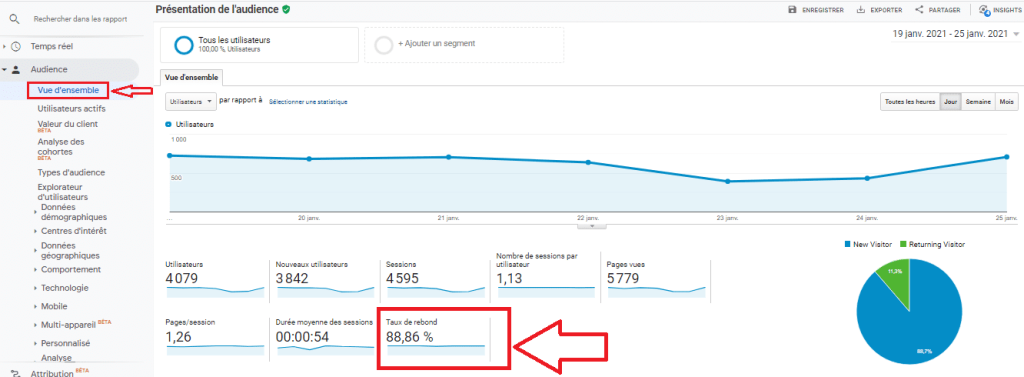Click the Partager share icon

coord(920,10)
